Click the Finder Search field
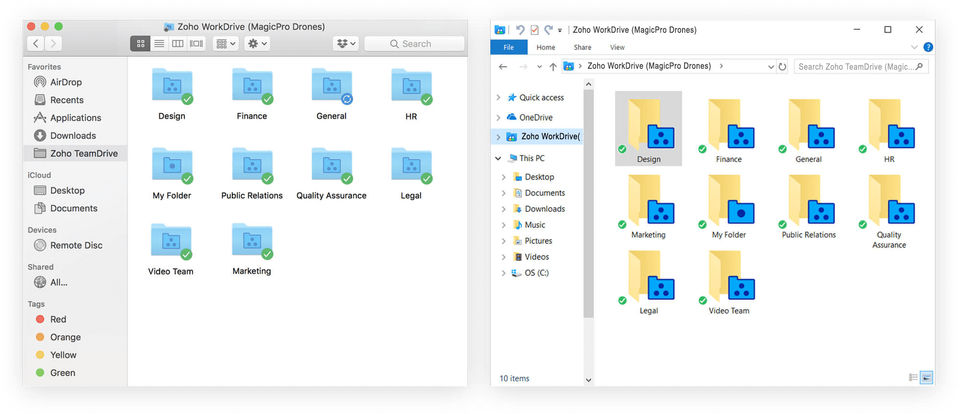This screenshot has height=414, width=960. tap(414, 43)
